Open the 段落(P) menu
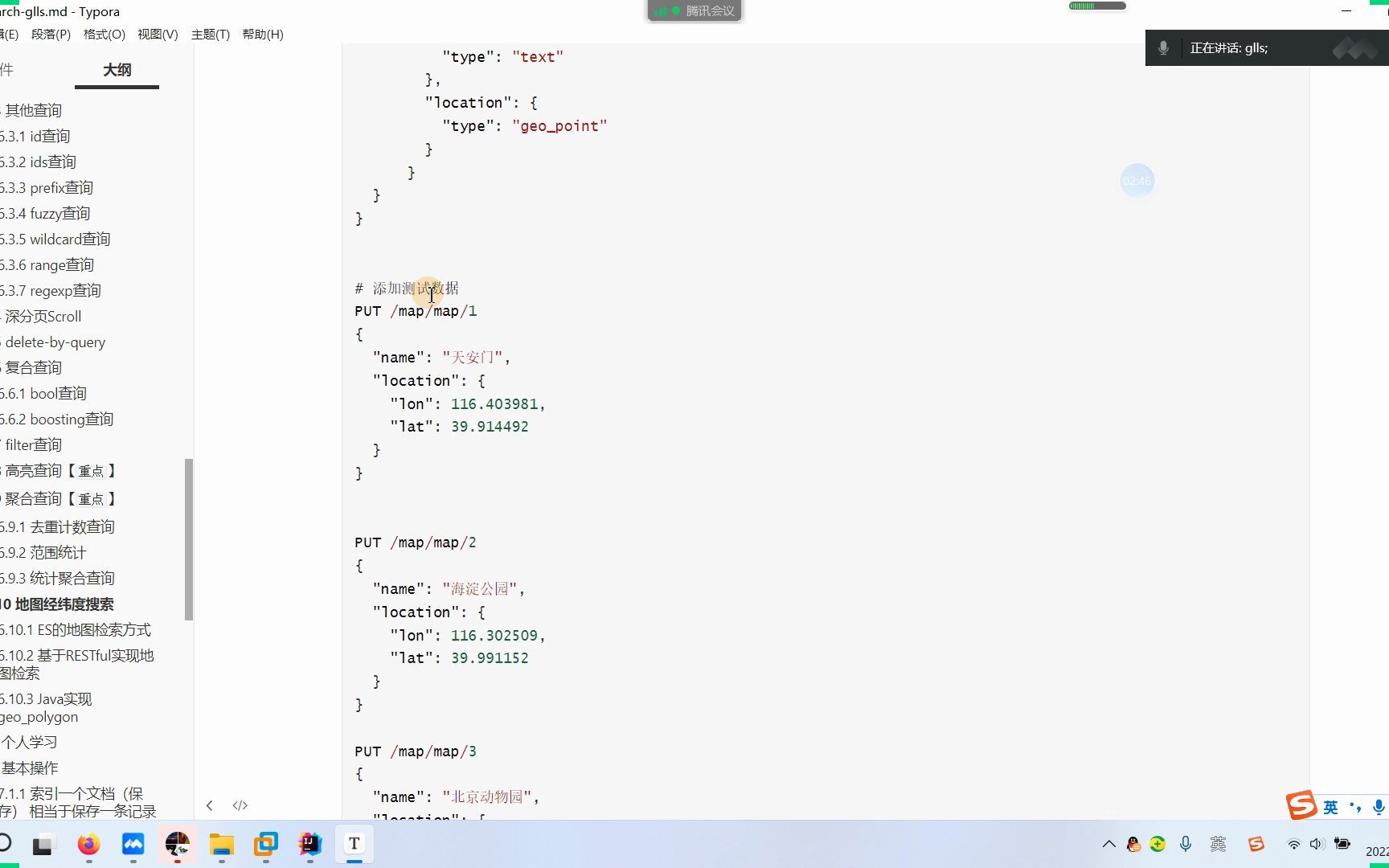This screenshot has width=1389, height=868. pos(51,35)
